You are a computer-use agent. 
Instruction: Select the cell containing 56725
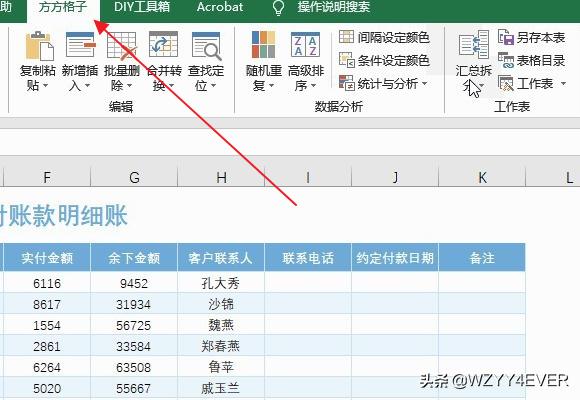[134, 325]
